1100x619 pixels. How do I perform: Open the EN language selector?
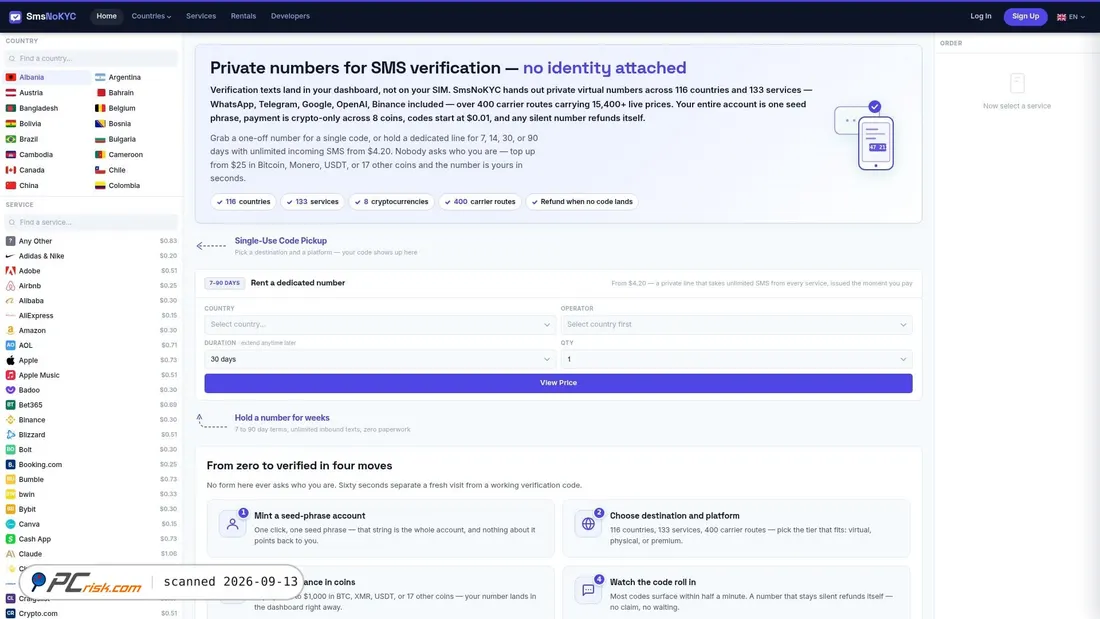tap(1071, 17)
